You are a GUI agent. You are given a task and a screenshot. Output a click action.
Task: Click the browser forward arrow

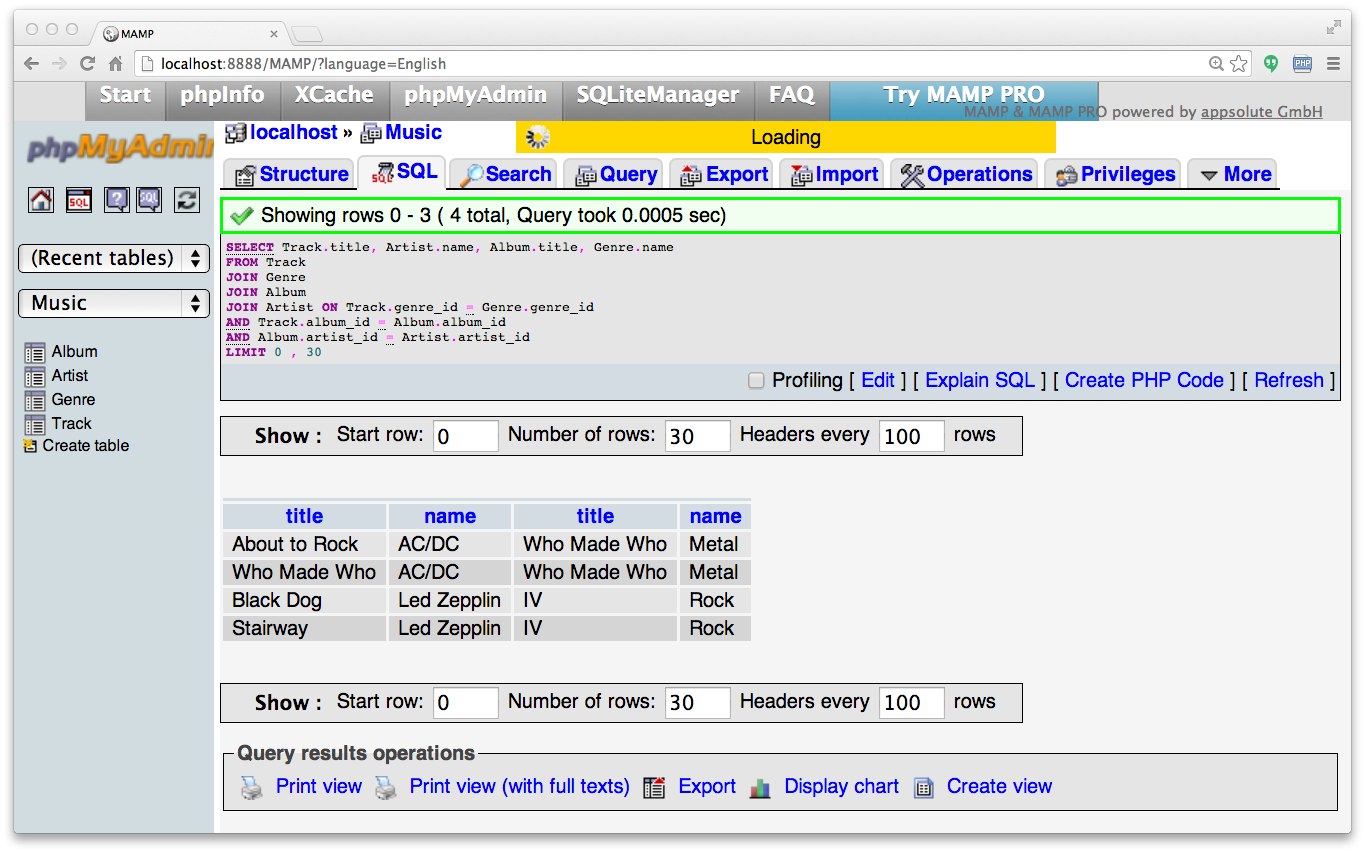(60, 63)
